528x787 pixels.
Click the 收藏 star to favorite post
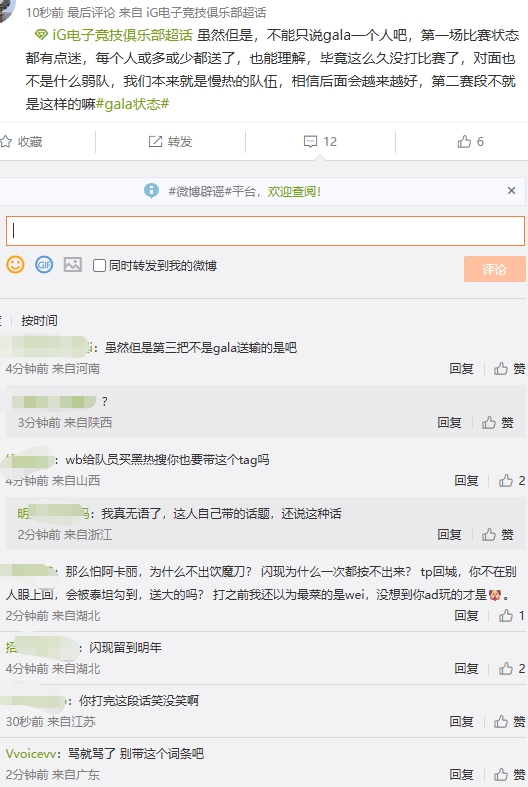(6, 142)
